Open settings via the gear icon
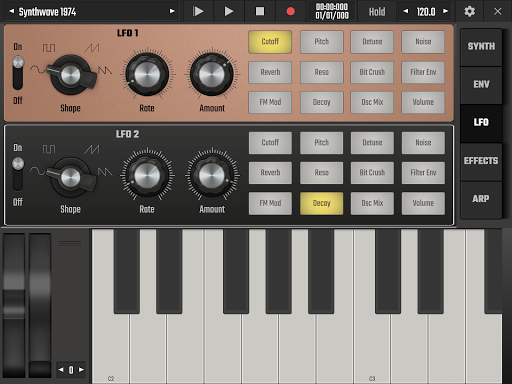 (470, 11)
